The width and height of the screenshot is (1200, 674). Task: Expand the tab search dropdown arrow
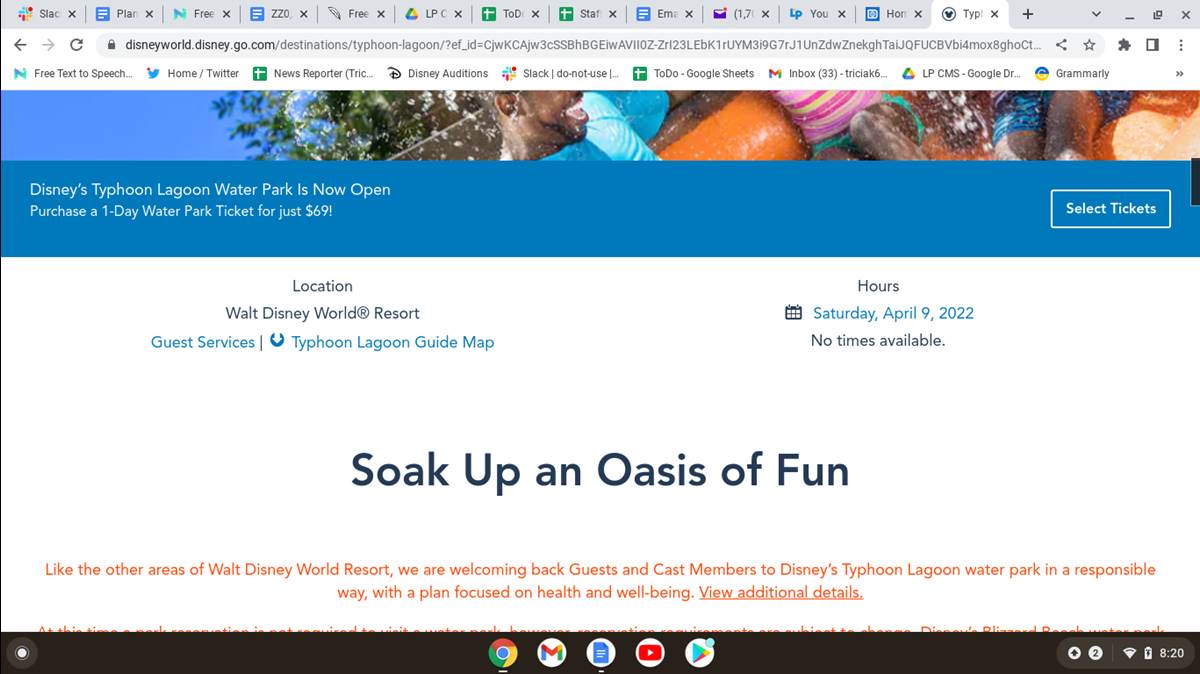[x=1096, y=15]
